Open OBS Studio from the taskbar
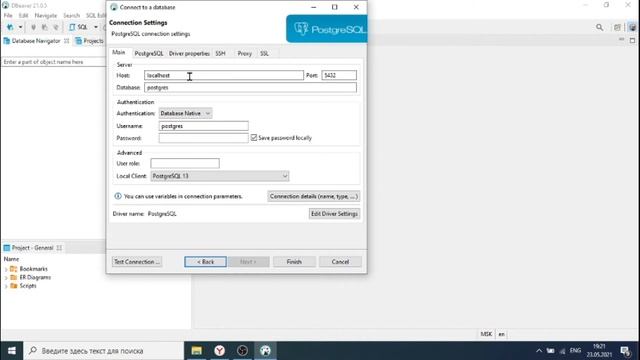 (x=242, y=351)
